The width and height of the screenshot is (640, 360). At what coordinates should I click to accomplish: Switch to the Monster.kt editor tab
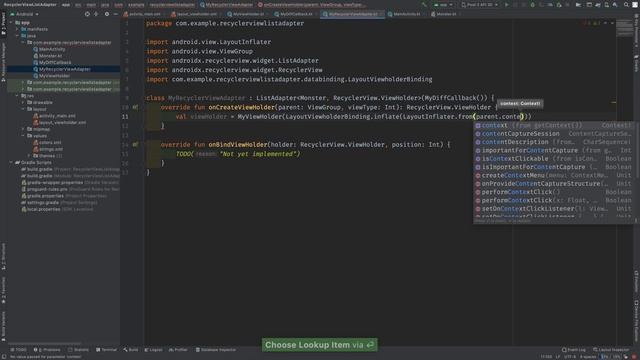(446, 14)
